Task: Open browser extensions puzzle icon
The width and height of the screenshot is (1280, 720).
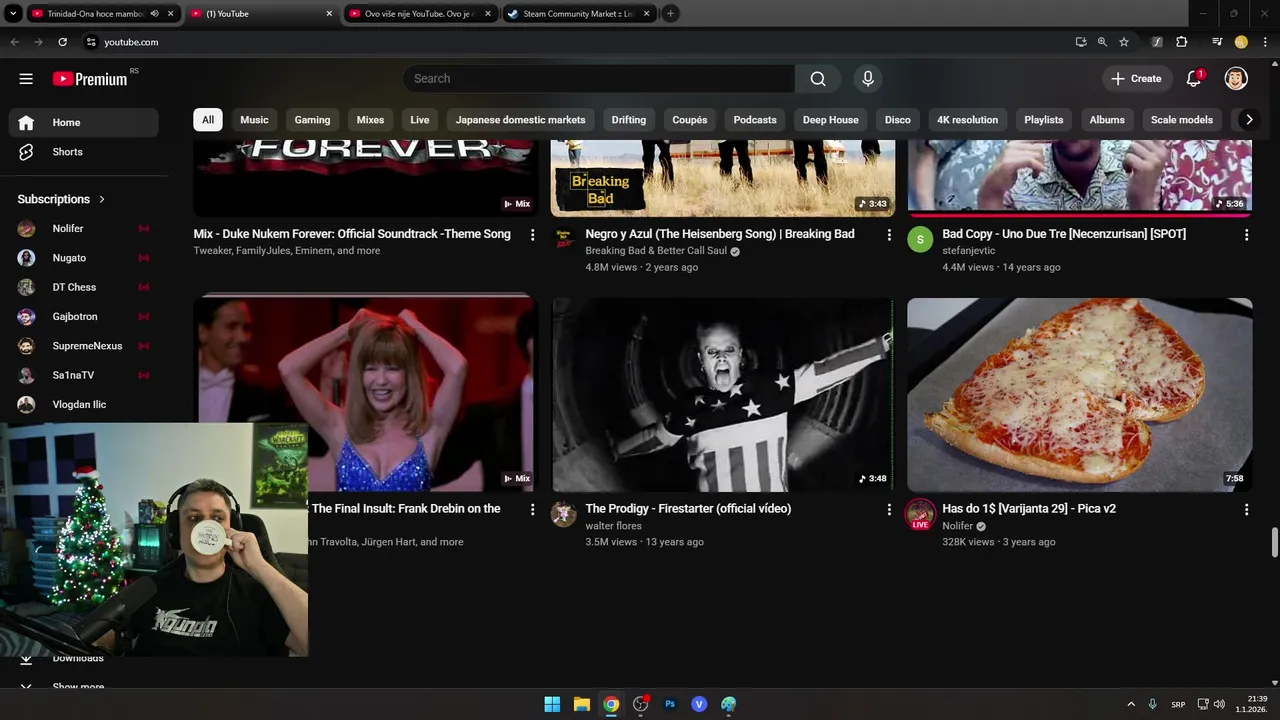Action: point(1181,42)
